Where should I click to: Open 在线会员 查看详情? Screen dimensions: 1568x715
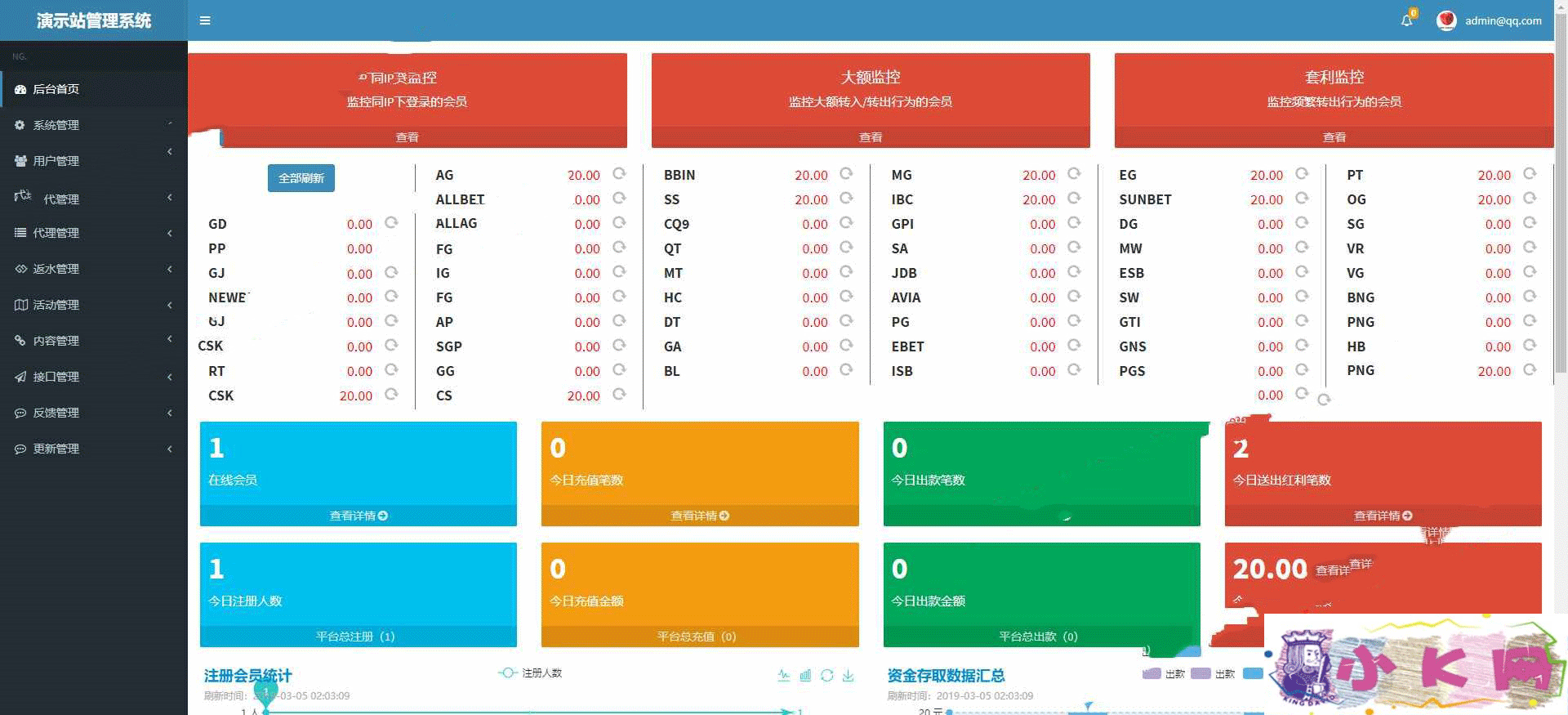pyautogui.click(x=359, y=516)
